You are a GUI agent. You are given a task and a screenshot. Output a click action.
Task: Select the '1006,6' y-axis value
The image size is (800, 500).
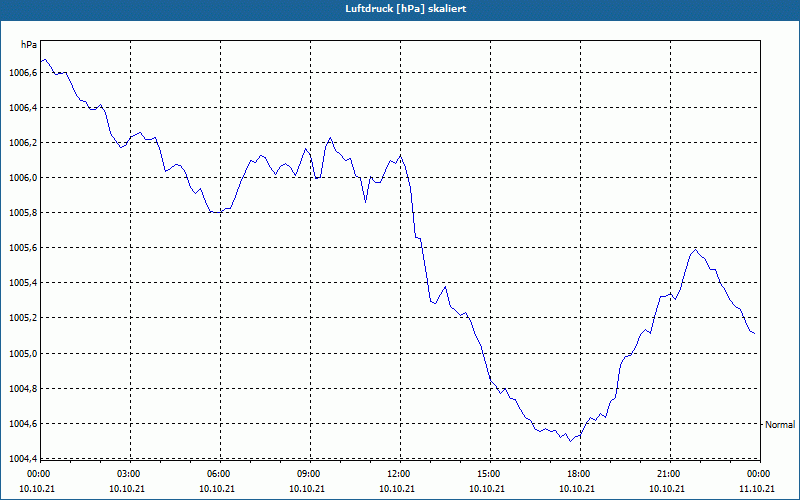tap(23, 73)
